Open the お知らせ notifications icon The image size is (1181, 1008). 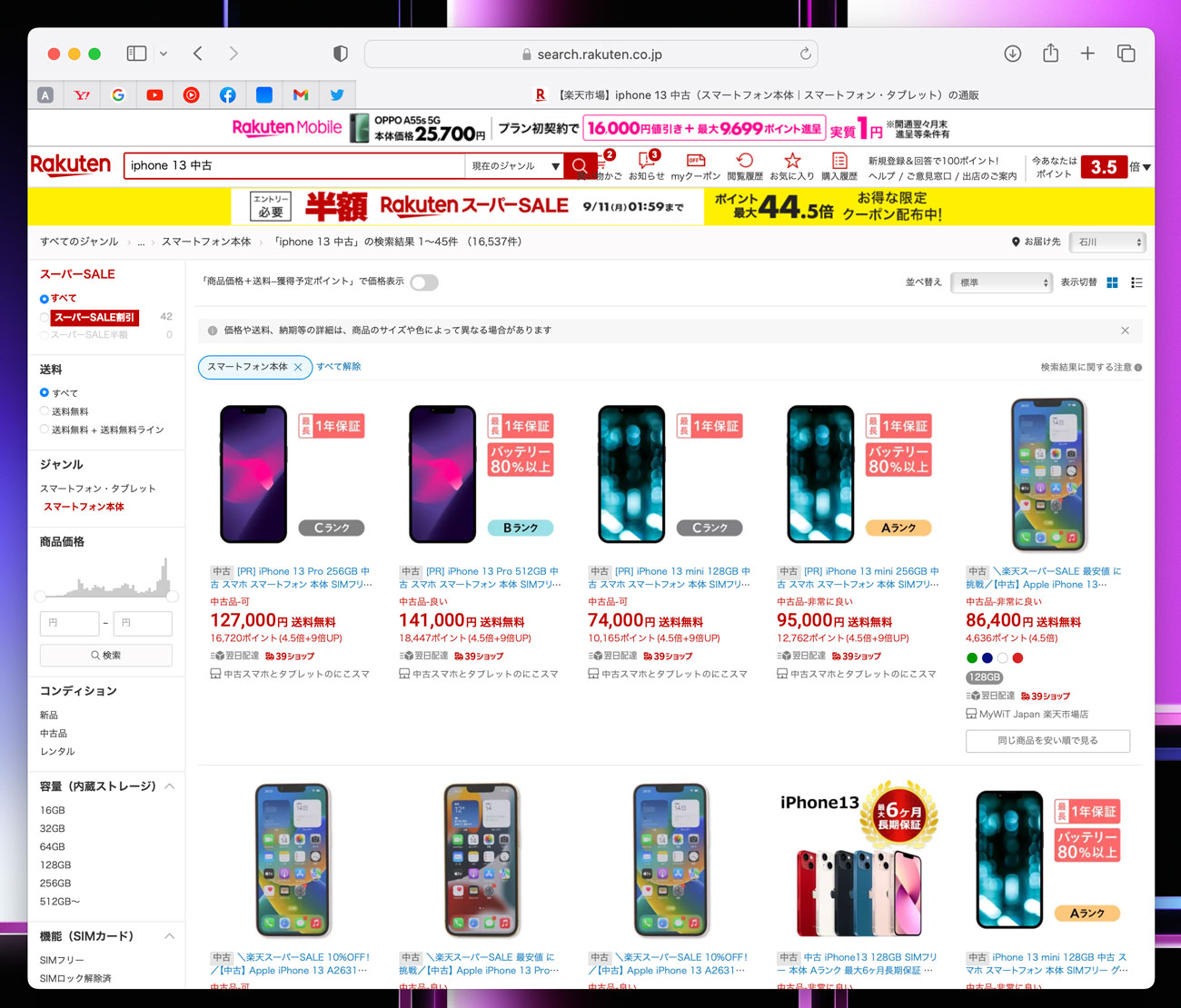point(647,164)
